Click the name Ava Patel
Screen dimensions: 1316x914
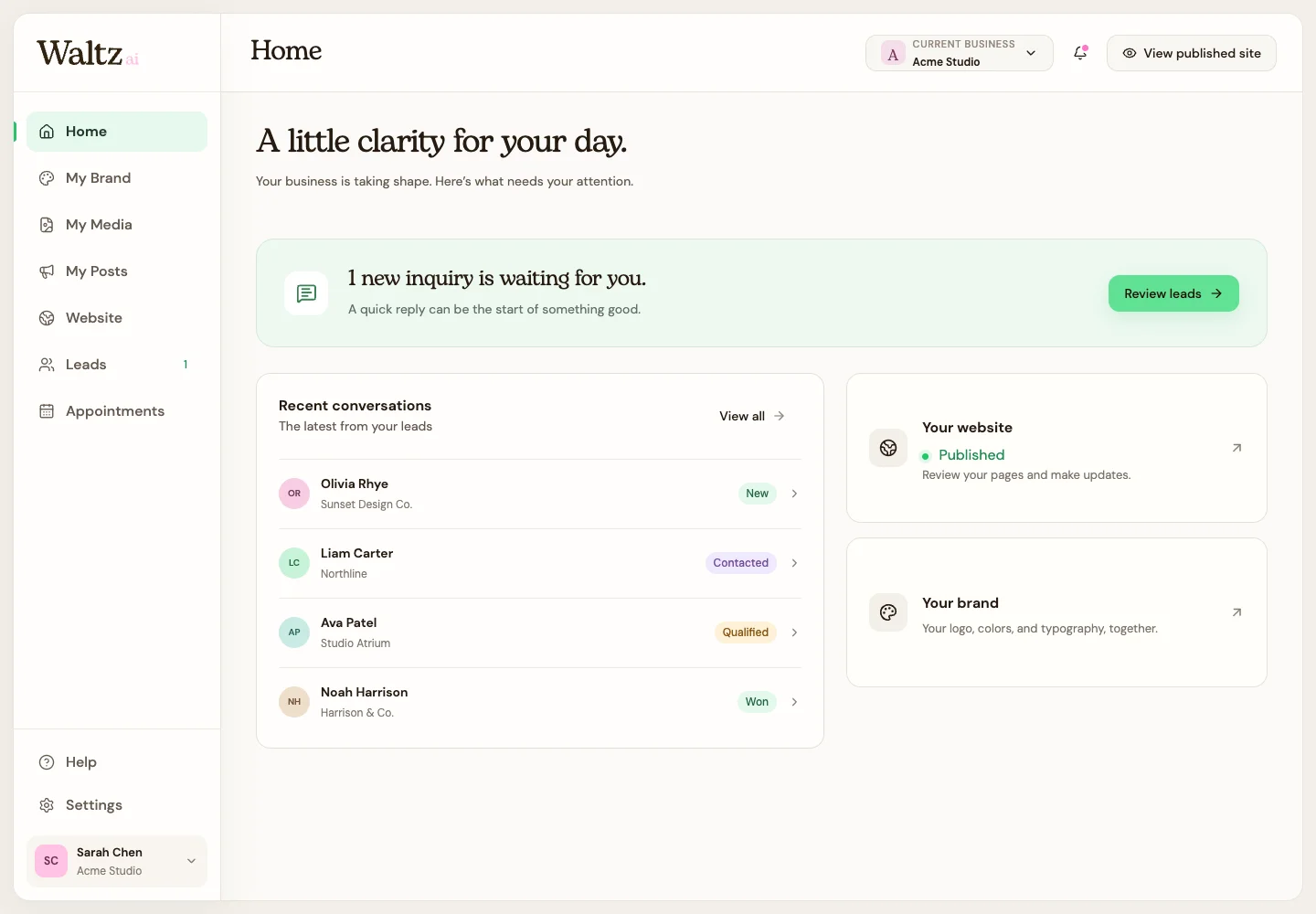pyautogui.click(x=348, y=622)
